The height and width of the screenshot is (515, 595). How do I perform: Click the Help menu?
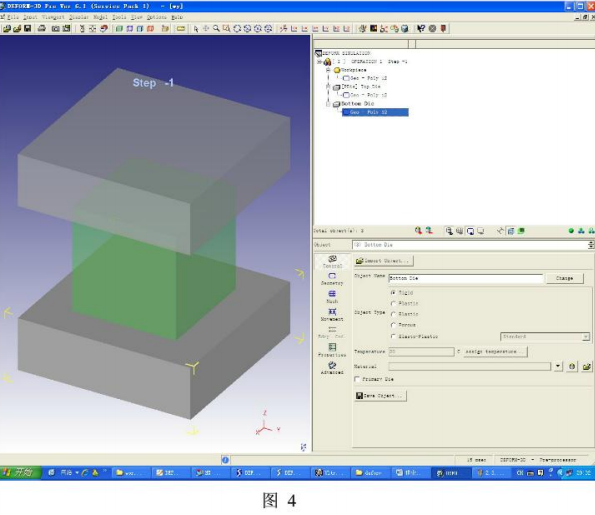[x=177, y=17]
